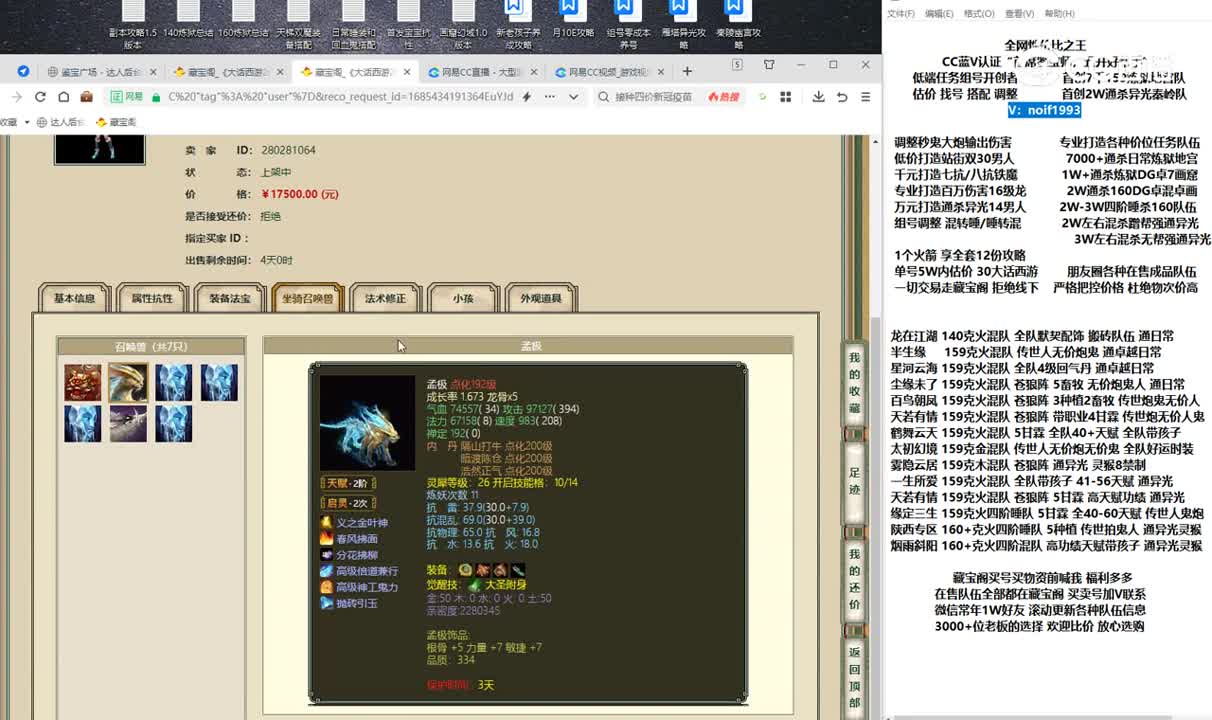The width and height of the screenshot is (1212, 720).
Task: Click the 分花拂柳 skill icon
Action: click(326, 555)
